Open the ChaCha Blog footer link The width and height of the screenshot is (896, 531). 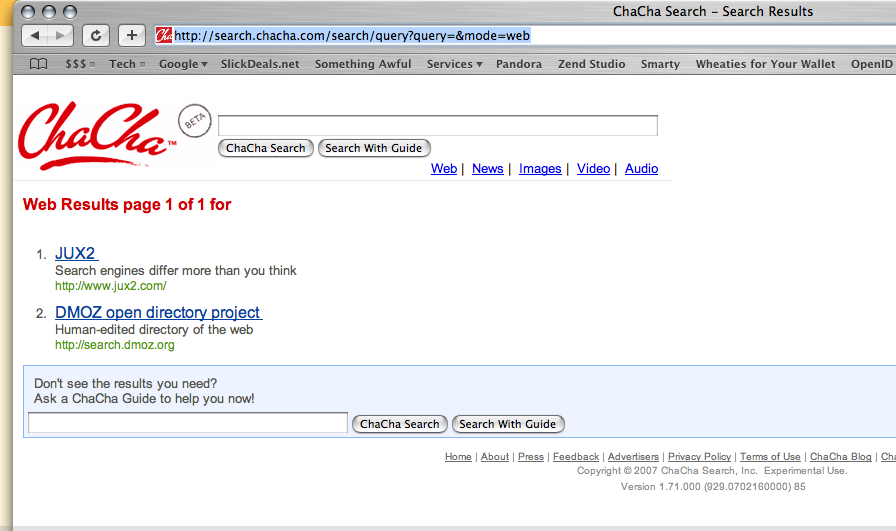pos(841,457)
